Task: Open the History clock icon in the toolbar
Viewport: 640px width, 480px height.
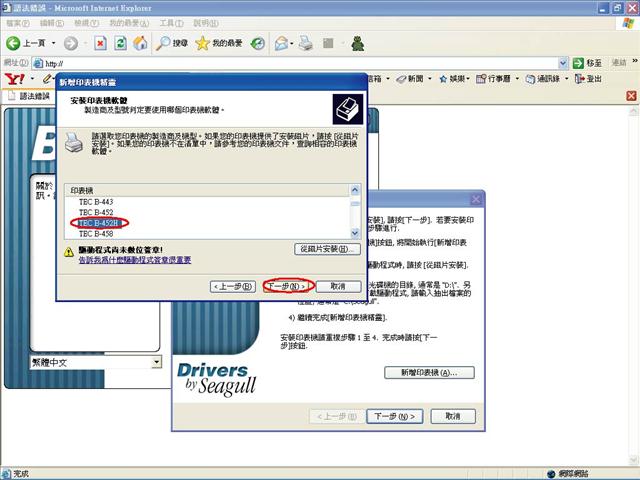Action: click(258, 43)
